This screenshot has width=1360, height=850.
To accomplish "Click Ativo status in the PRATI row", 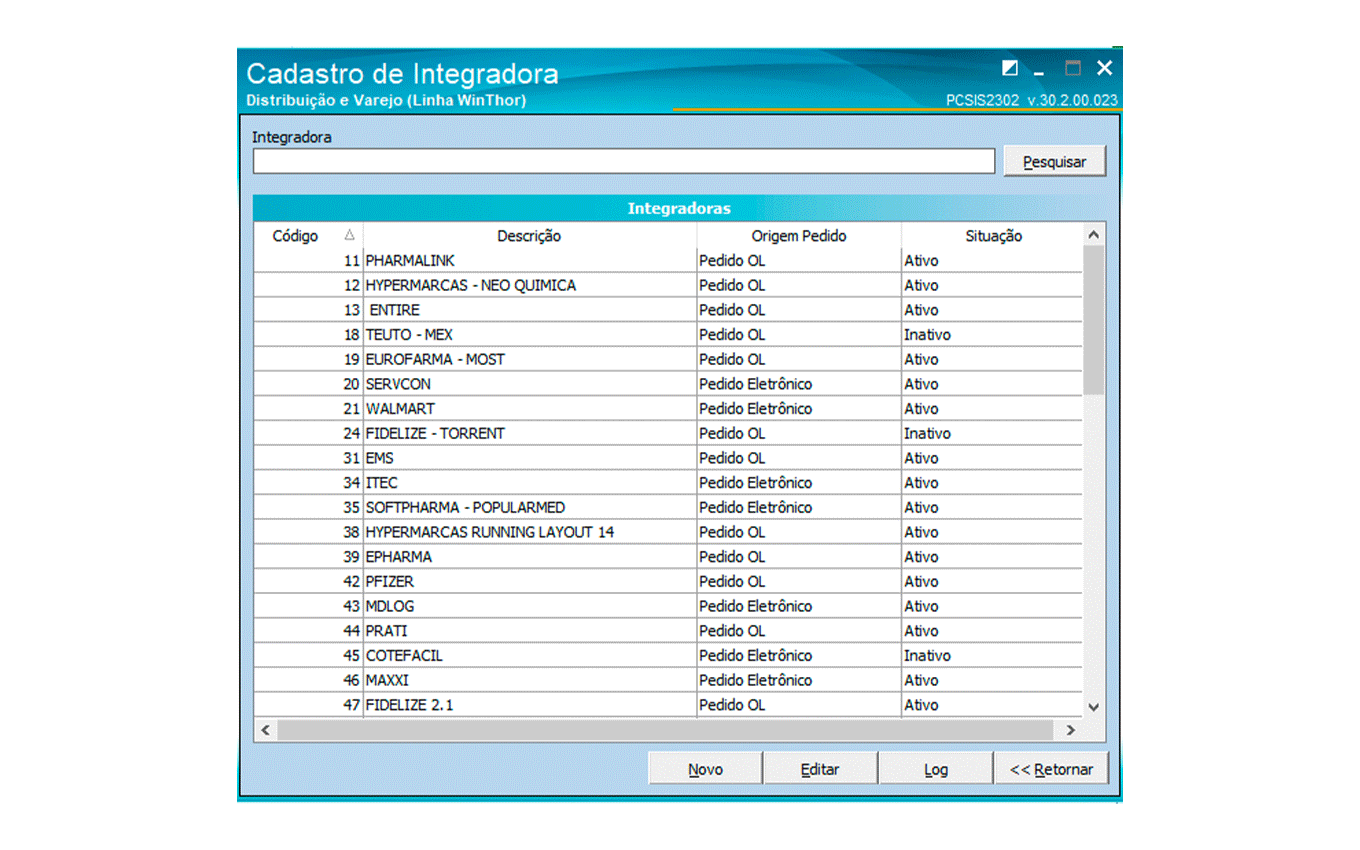I will click(x=921, y=631).
